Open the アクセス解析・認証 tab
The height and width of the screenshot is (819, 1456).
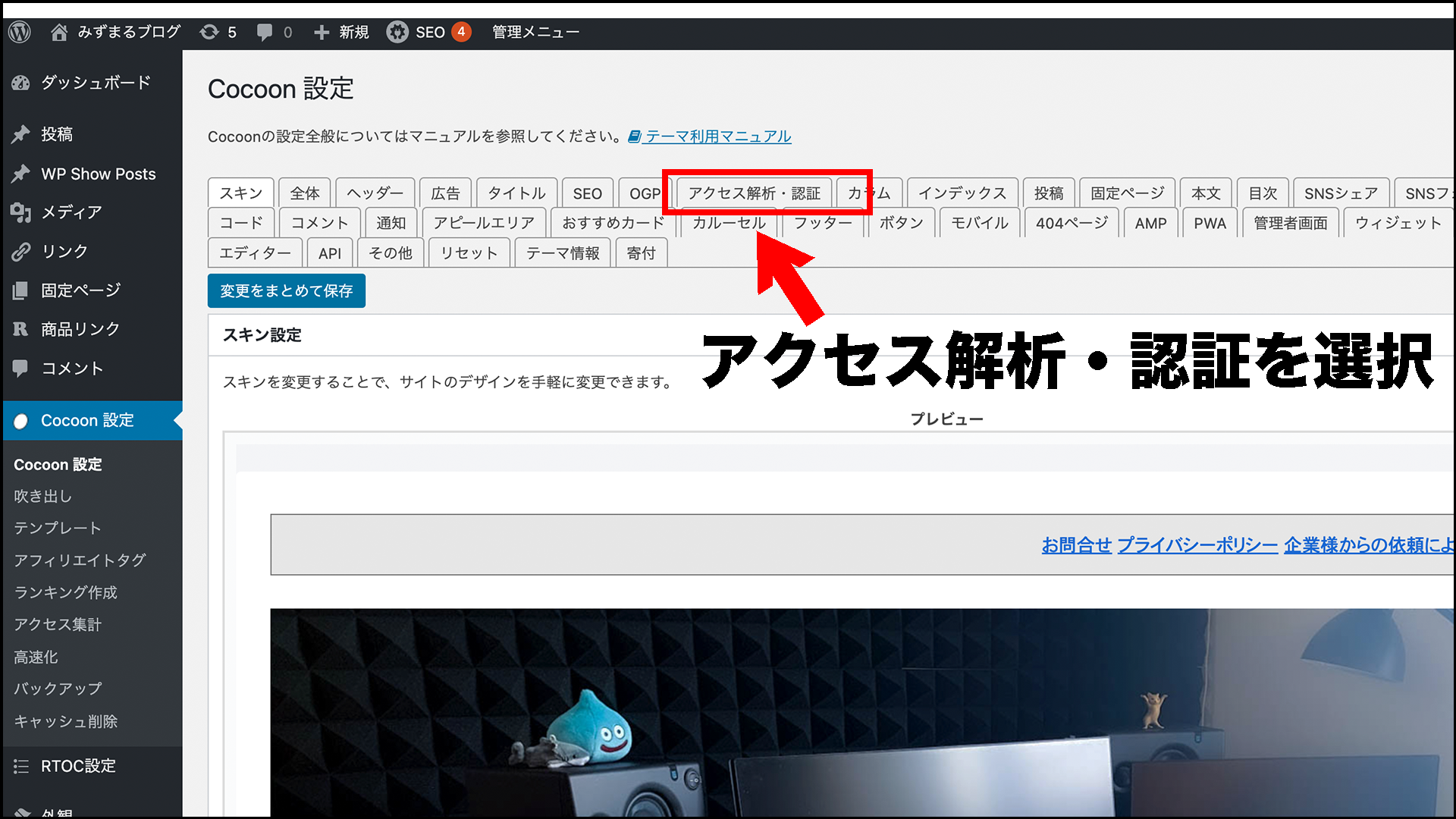pos(754,193)
